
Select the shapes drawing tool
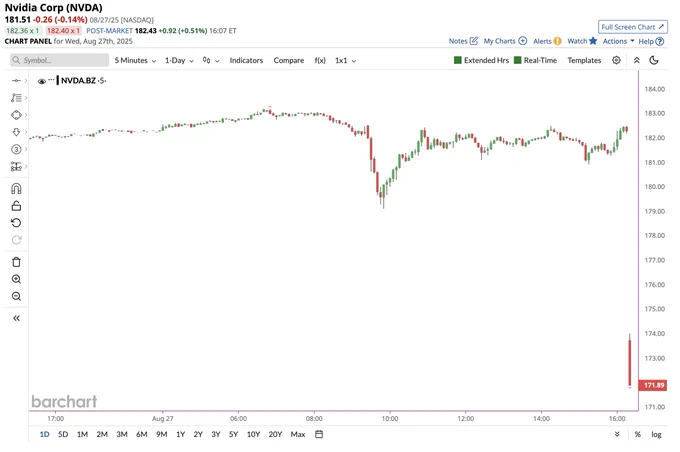[x=16, y=115]
